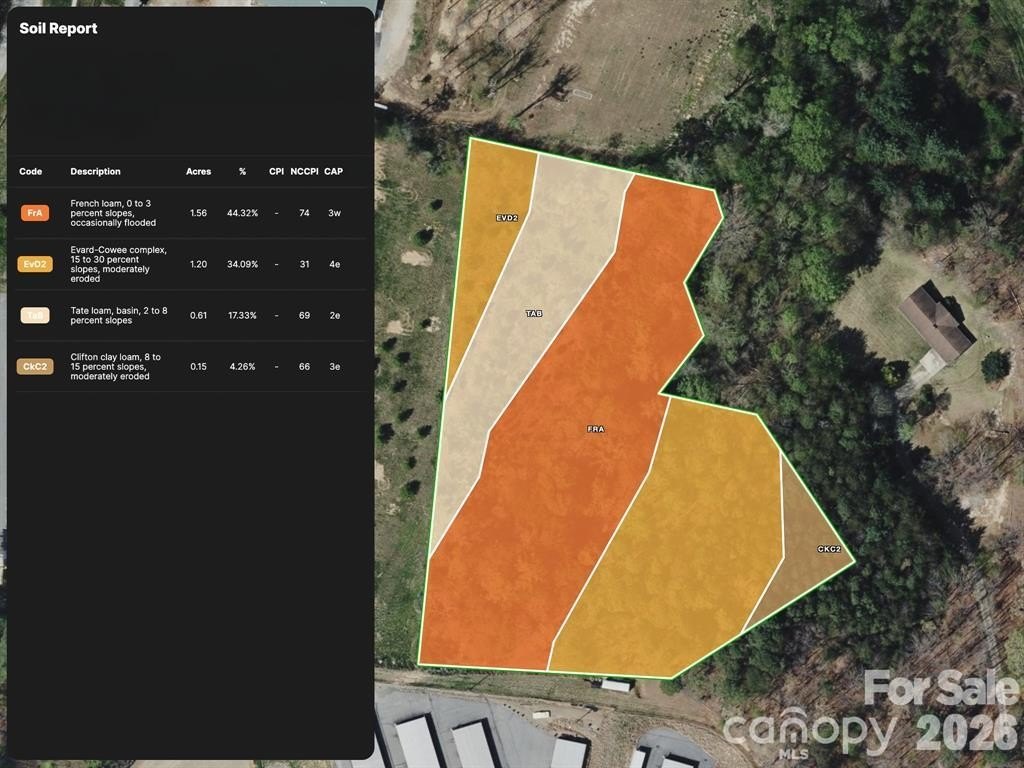Select the Evard-Cowee complex description row
The image size is (1024, 768).
pos(189,264)
